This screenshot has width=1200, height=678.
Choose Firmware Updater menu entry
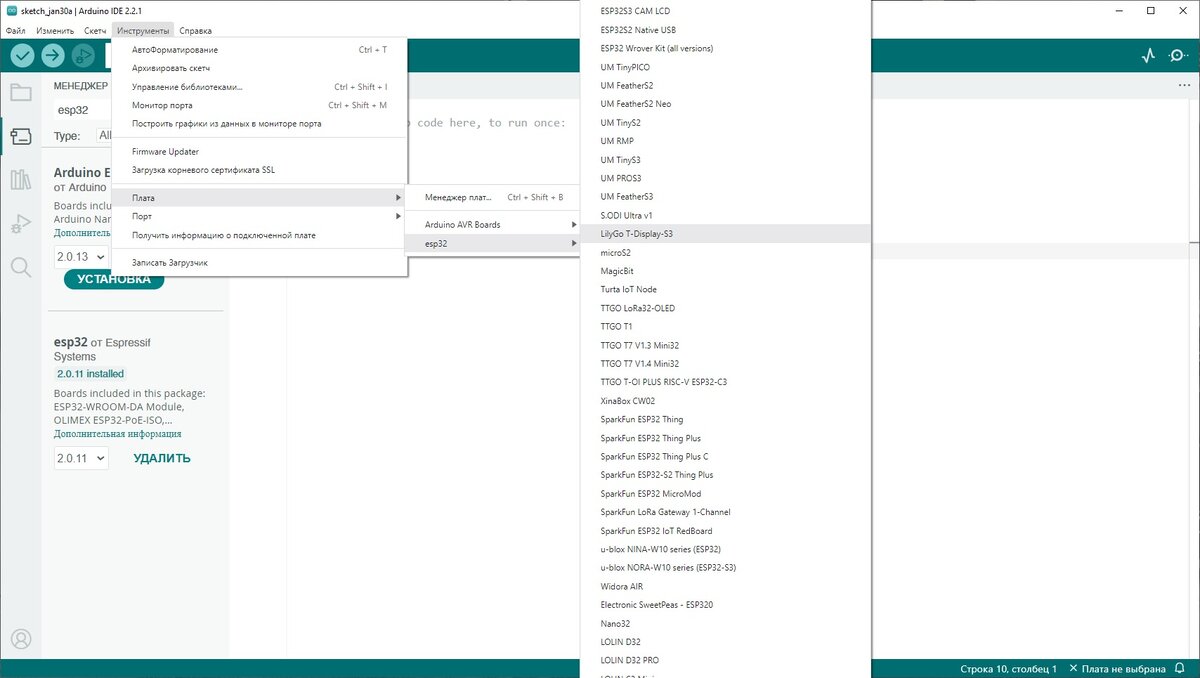260,152
